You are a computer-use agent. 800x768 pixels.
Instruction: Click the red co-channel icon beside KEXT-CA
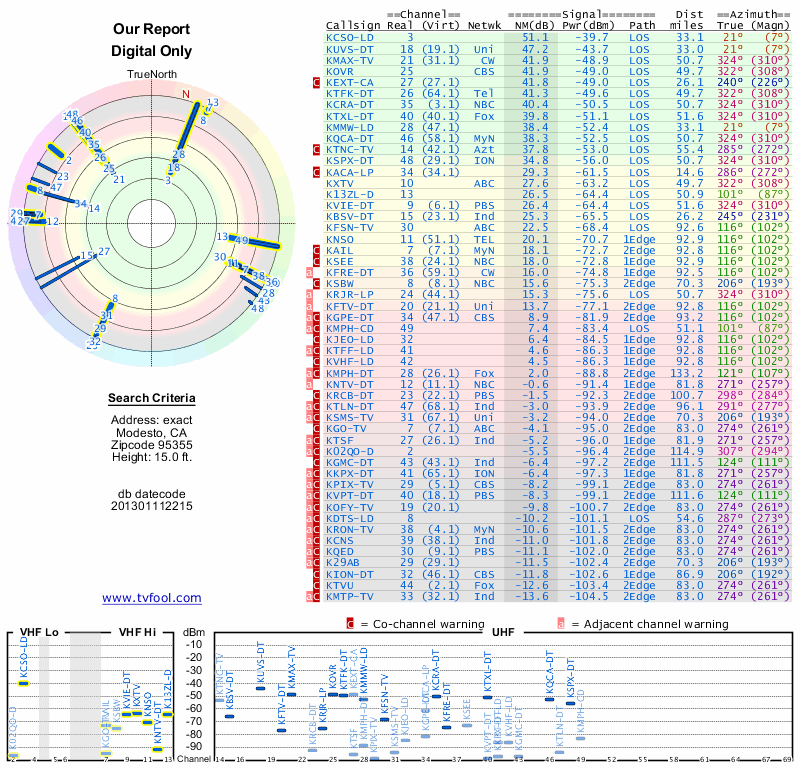coord(316,82)
